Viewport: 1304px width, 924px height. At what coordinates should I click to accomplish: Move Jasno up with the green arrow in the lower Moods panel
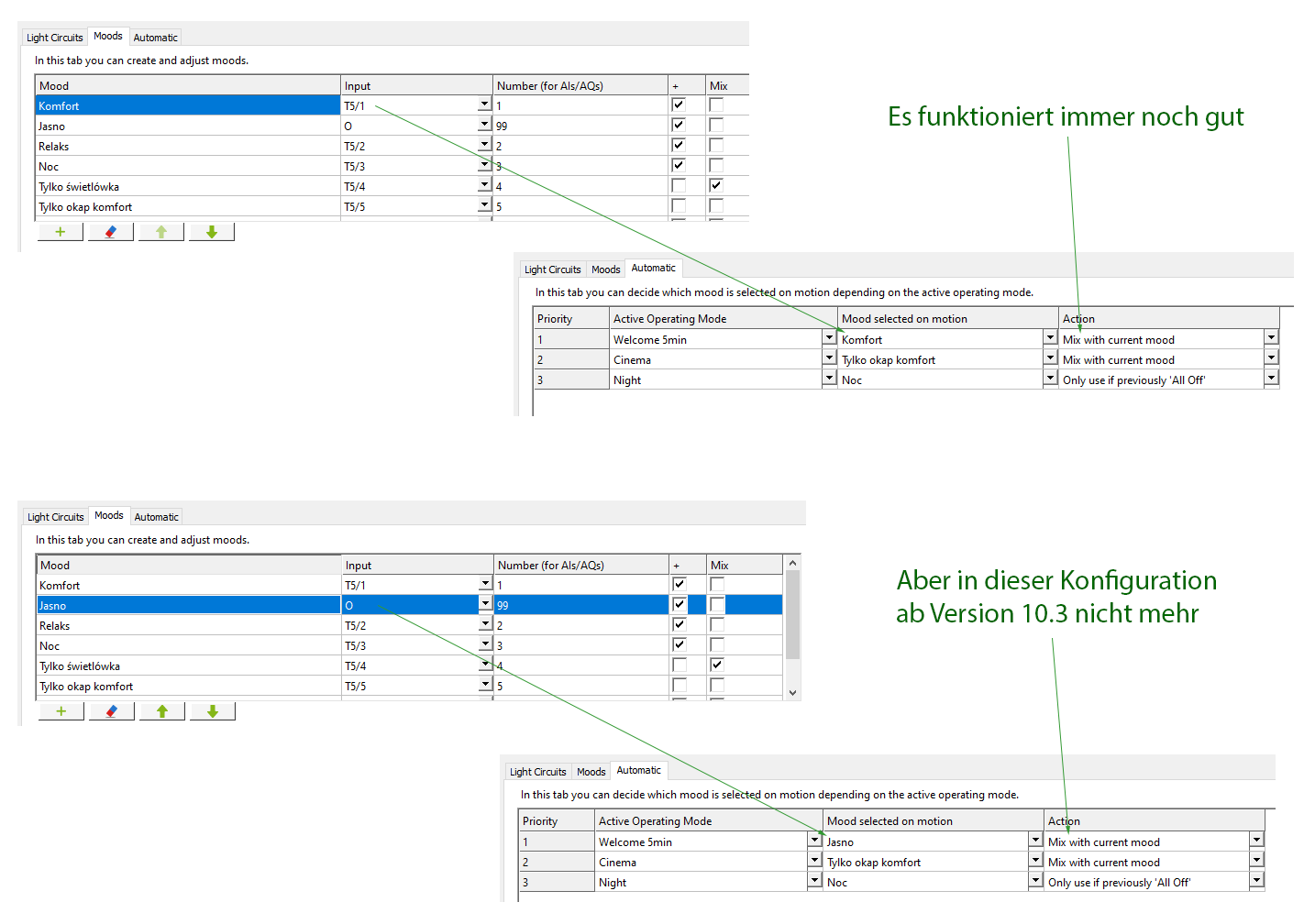162,711
